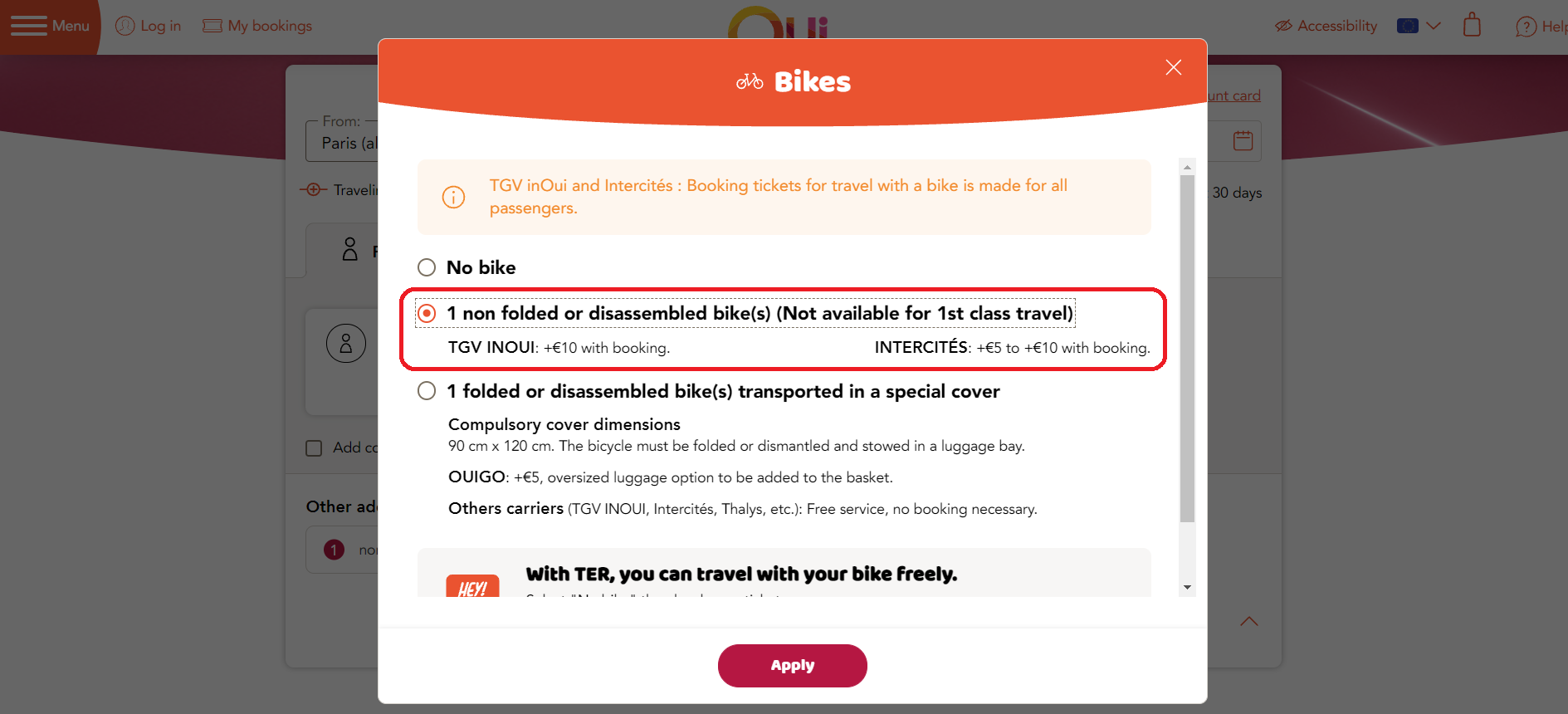Collapse section with the upward chevron
This screenshot has height=714, width=1568.
(1248, 621)
